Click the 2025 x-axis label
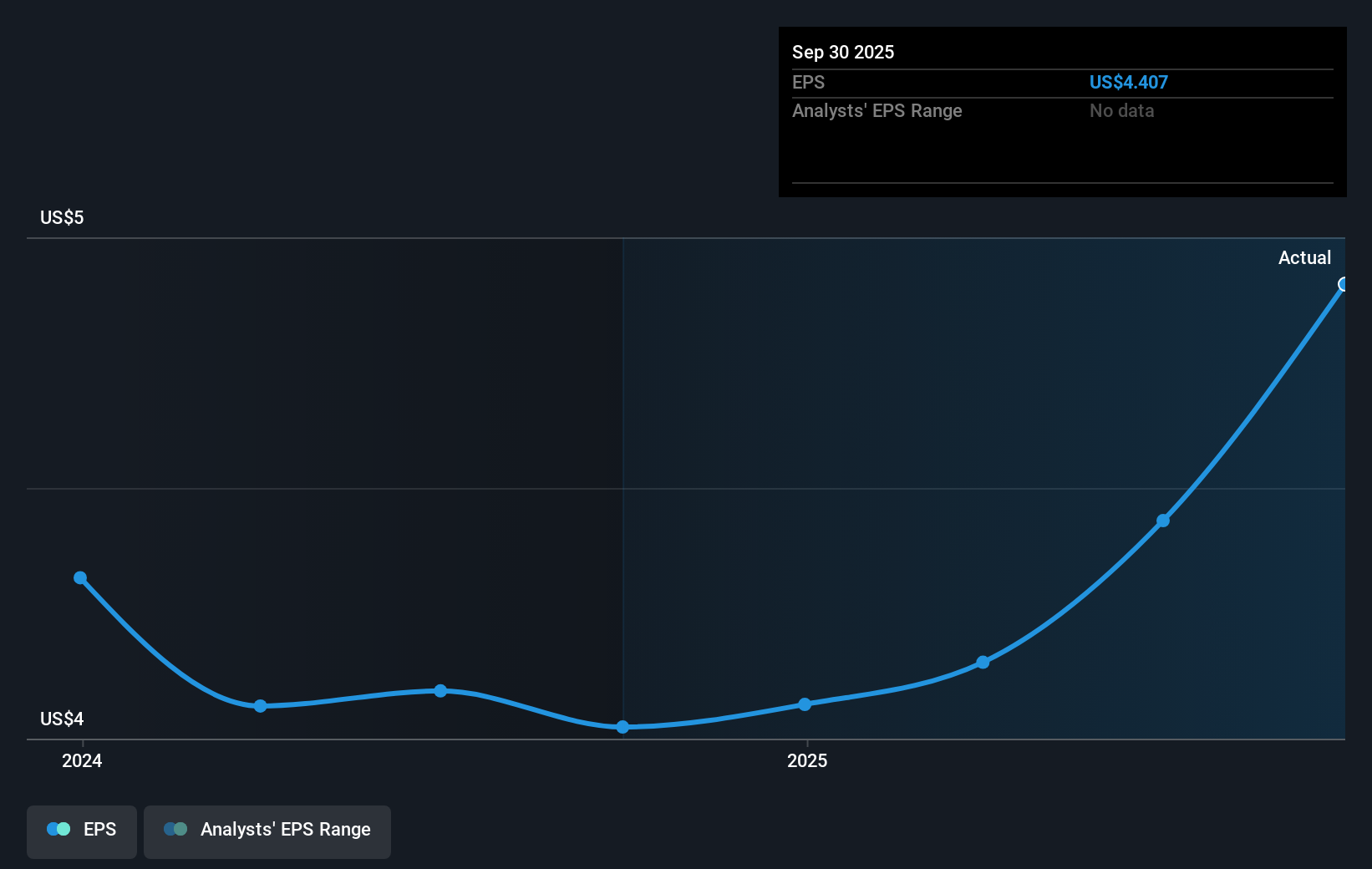This screenshot has width=1372, height=869. pyautogui.click(x=807, y=760)
